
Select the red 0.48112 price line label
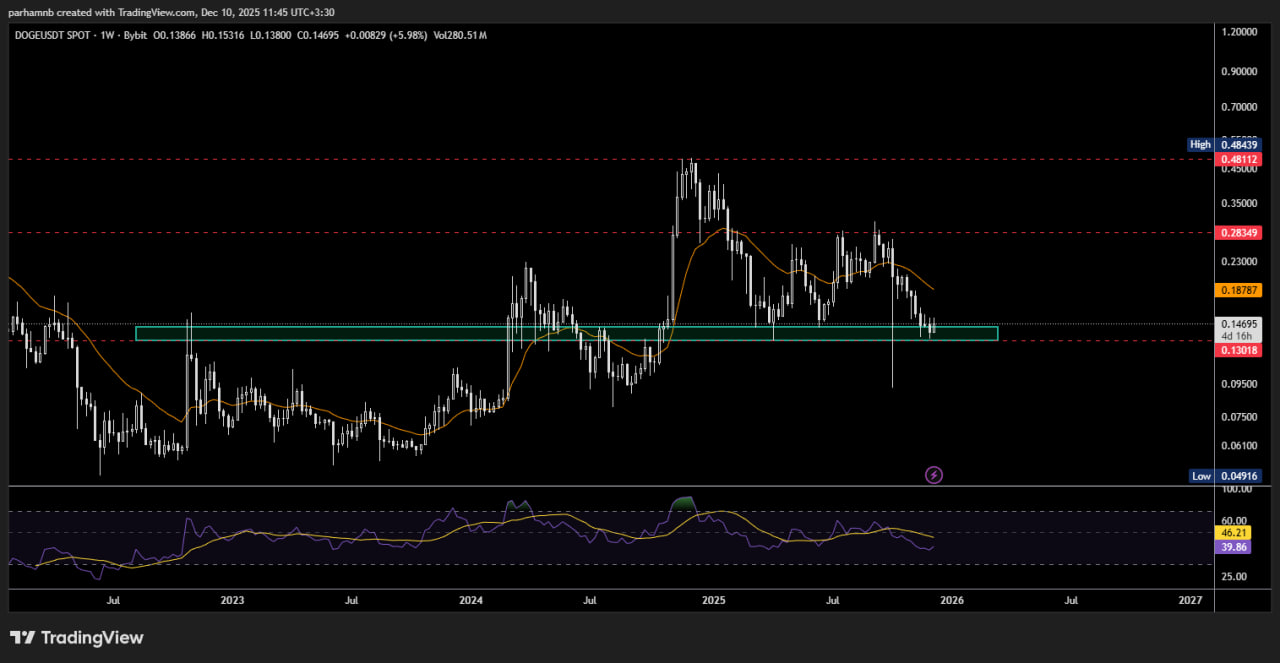[x=1238, y=159]
